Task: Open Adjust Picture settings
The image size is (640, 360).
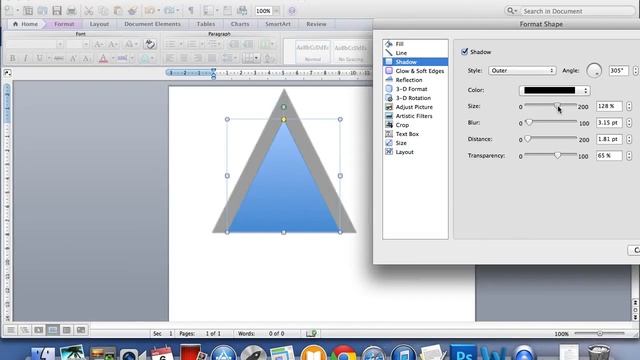Action: pyautogui.click(x=415, y=107)
